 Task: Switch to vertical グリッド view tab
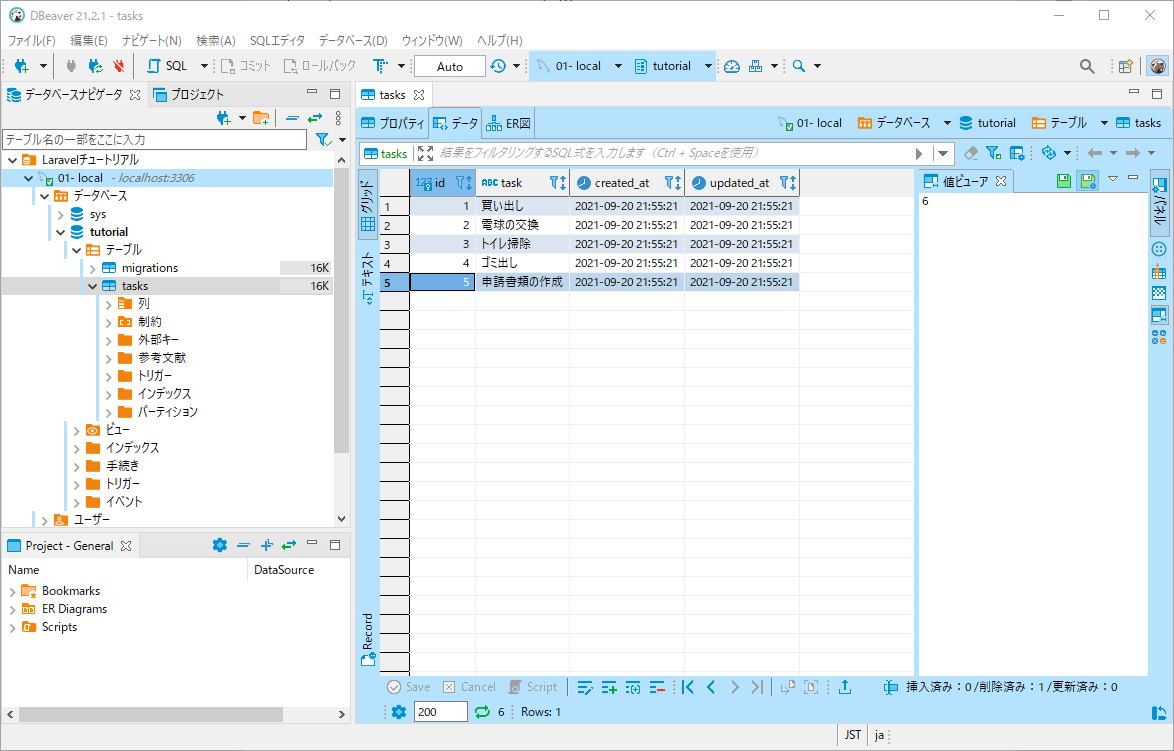pyautogui.click(x=367, y=204)
